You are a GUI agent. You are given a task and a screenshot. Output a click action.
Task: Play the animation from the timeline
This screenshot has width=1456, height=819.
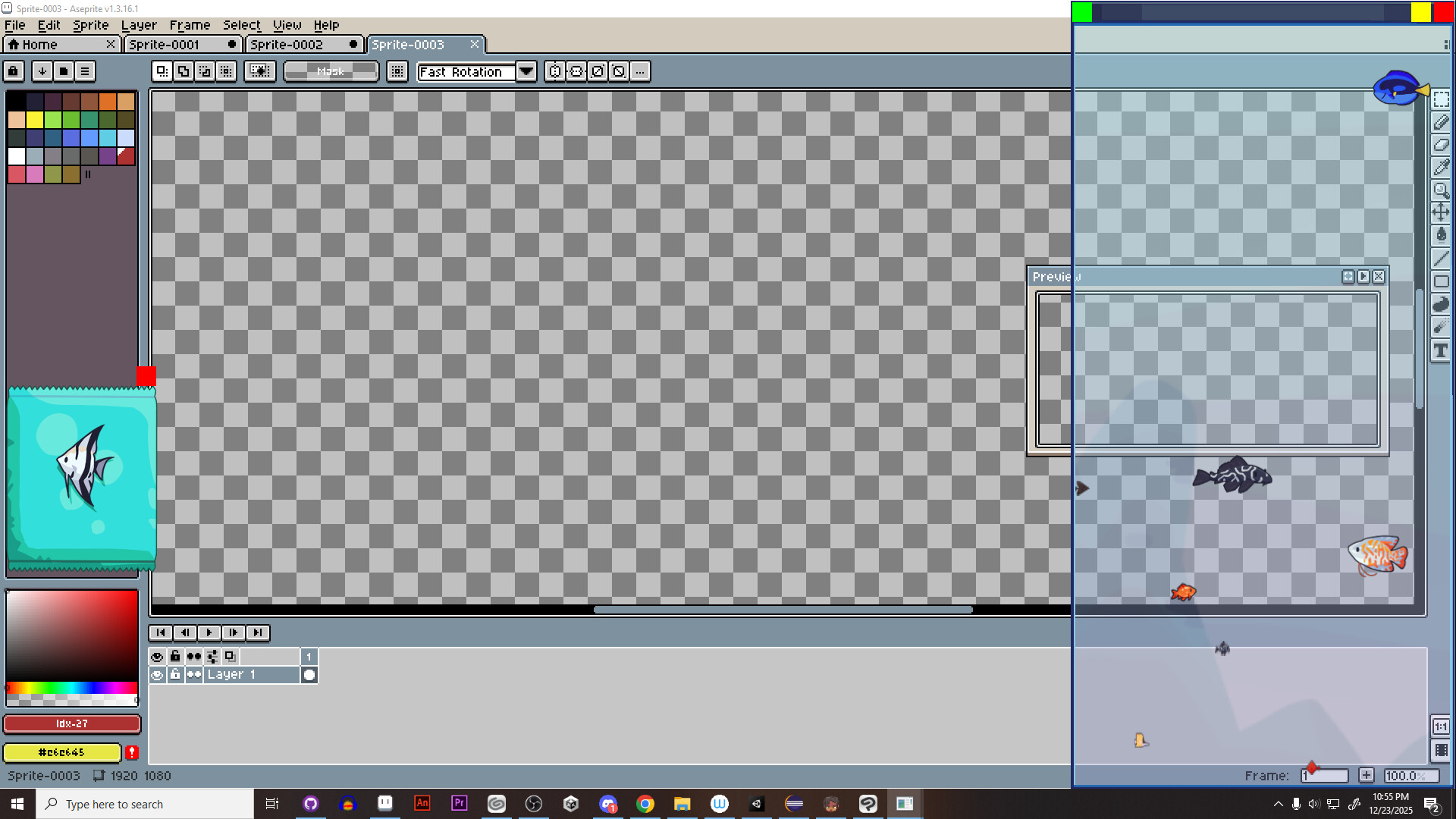pos(209,632)
